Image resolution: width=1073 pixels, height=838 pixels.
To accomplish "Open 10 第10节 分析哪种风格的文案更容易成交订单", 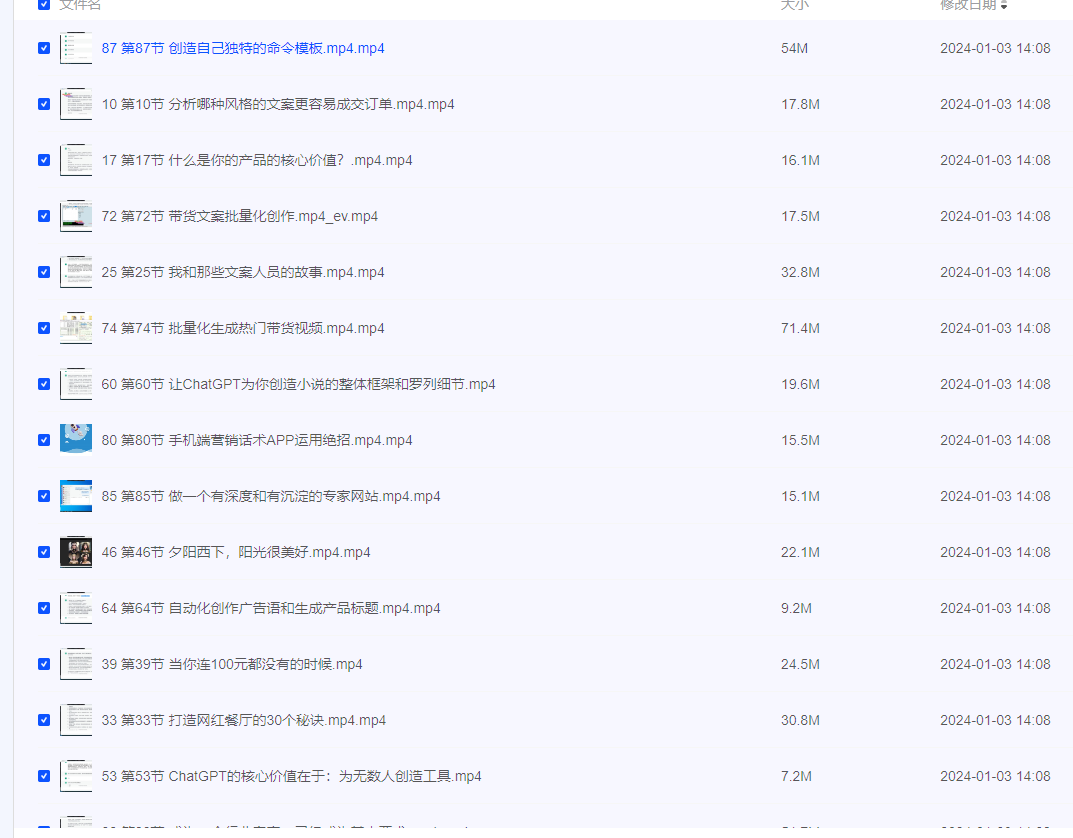I will tap(277, 103).
